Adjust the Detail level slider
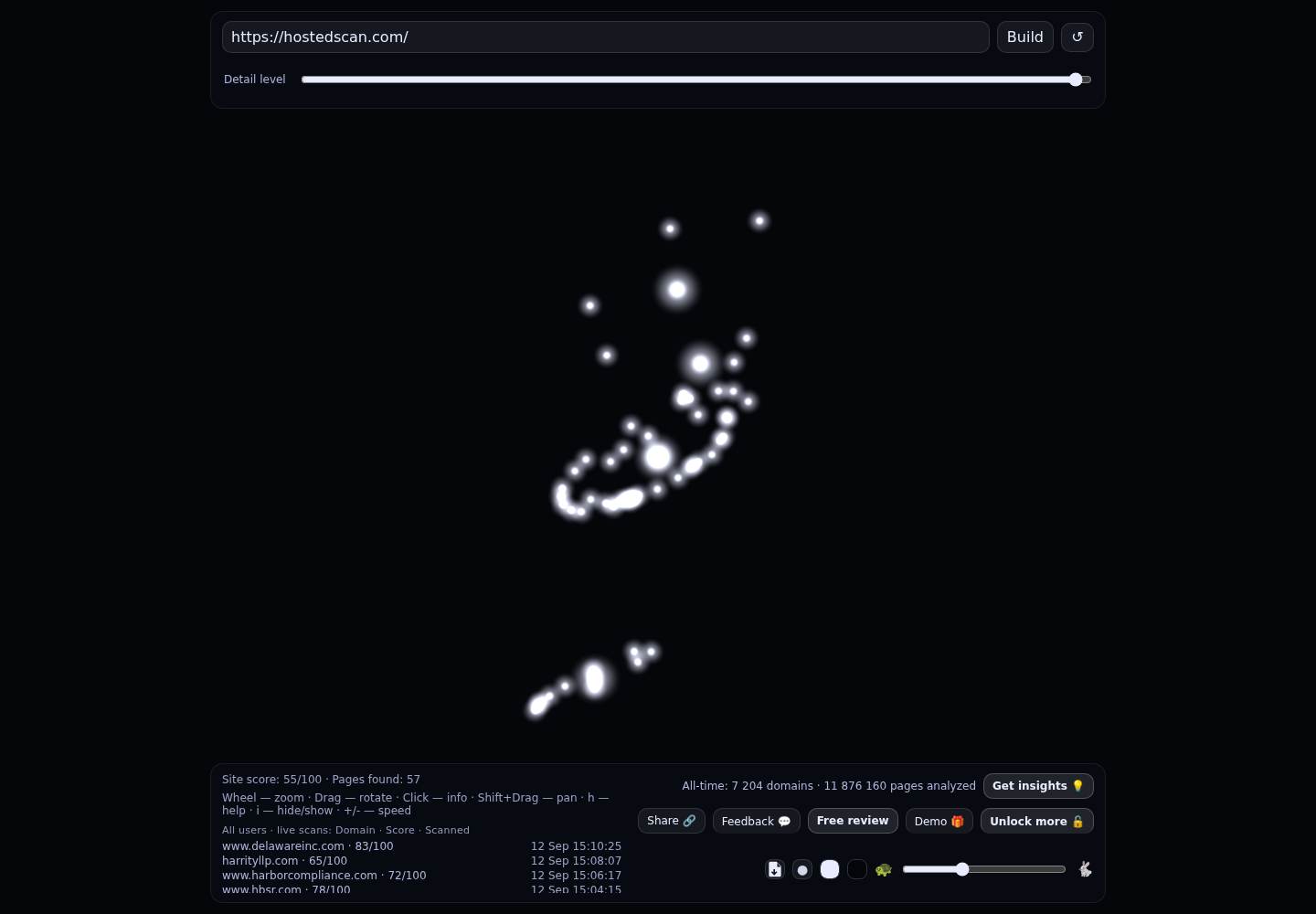The image size is (1316, 914). coord(696,80)
